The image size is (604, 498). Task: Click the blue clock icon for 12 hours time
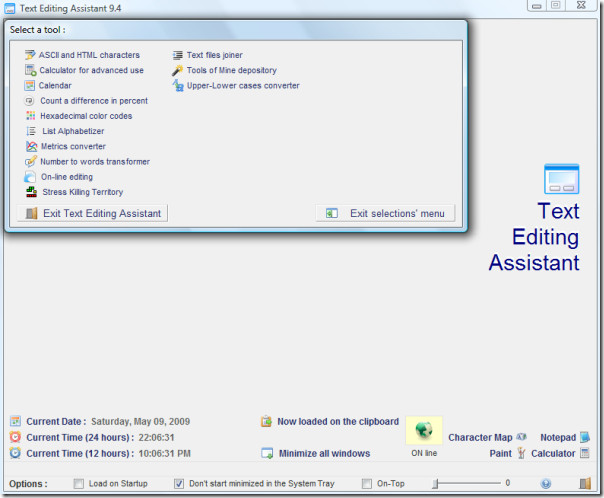click(x=15, y=453)
